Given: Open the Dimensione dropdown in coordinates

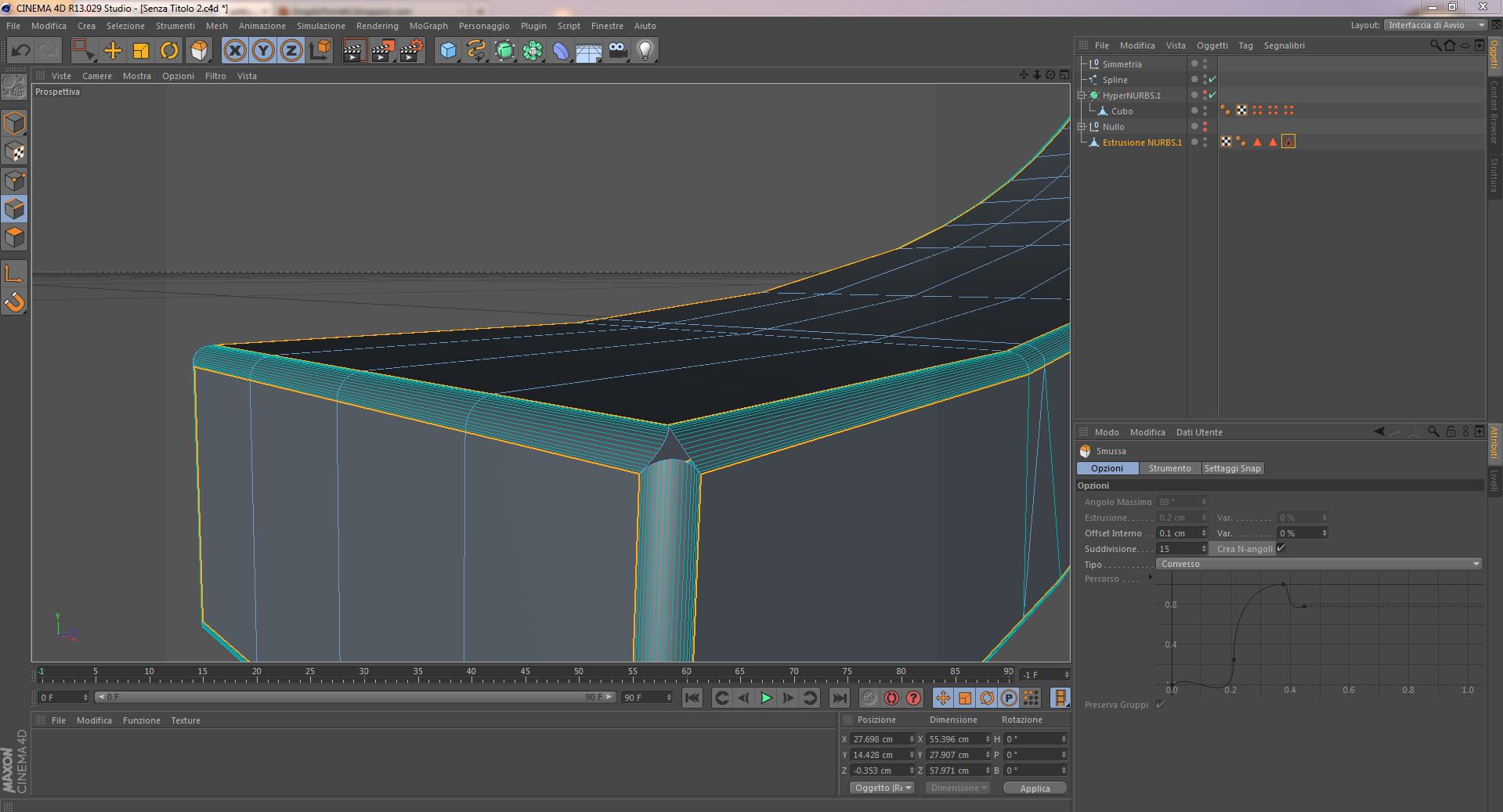Looking at the screenshot, I should coord(958,788).
